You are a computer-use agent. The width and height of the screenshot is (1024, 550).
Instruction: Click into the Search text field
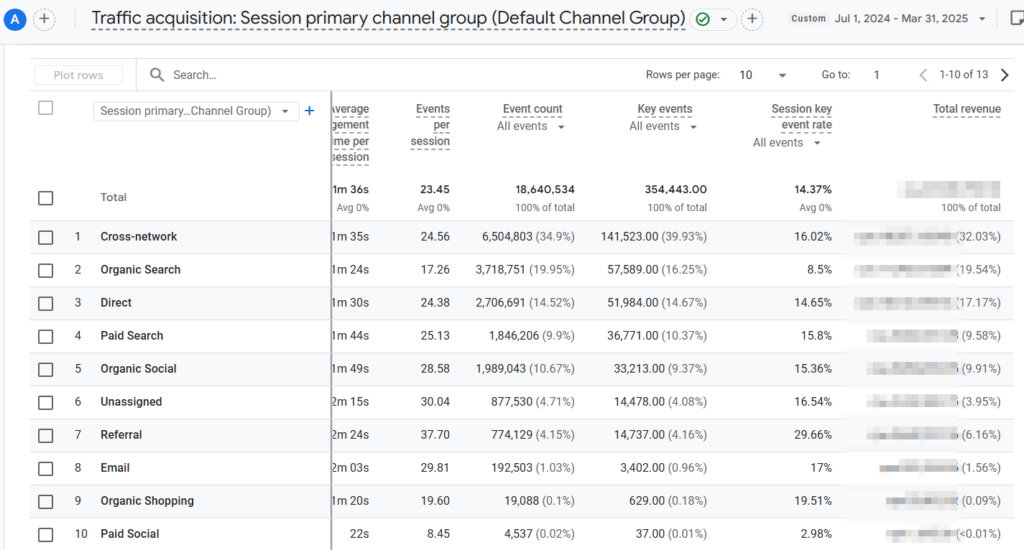300,75
